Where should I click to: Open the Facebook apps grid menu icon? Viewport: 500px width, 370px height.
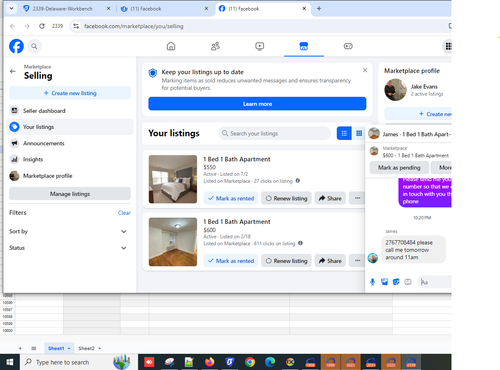click(448, 46)
